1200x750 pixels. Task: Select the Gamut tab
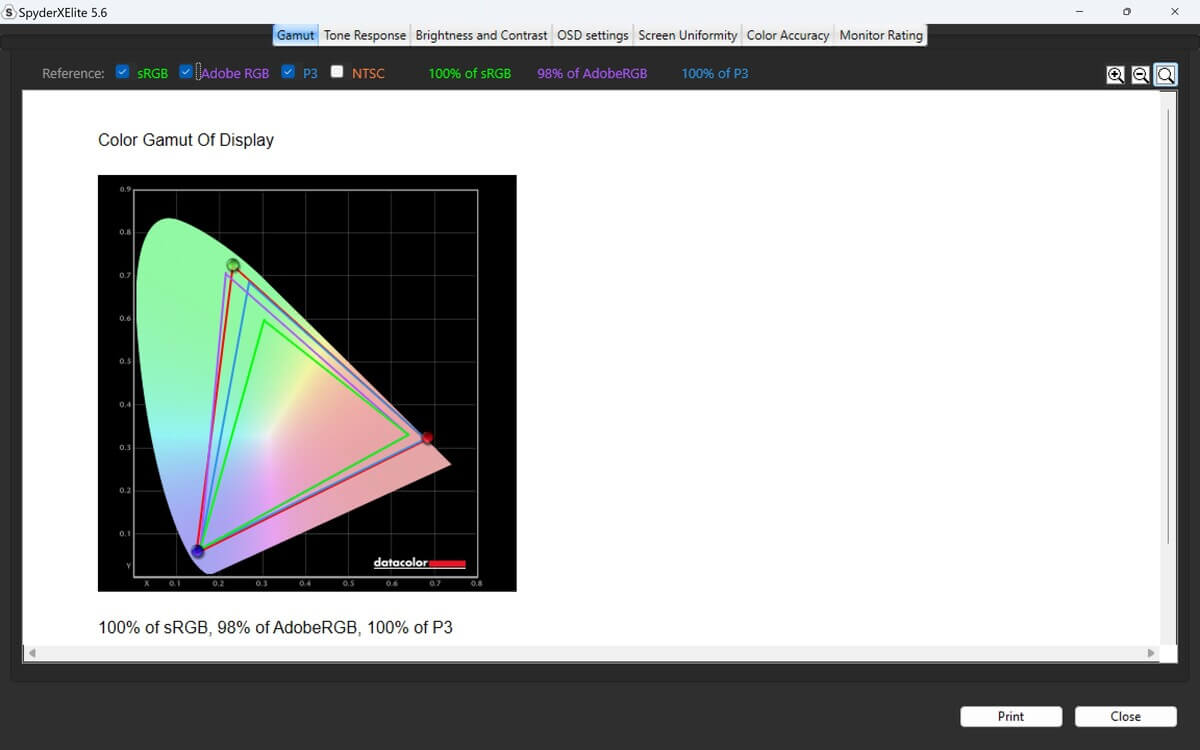pyautogui.click(x=295, y=35)
